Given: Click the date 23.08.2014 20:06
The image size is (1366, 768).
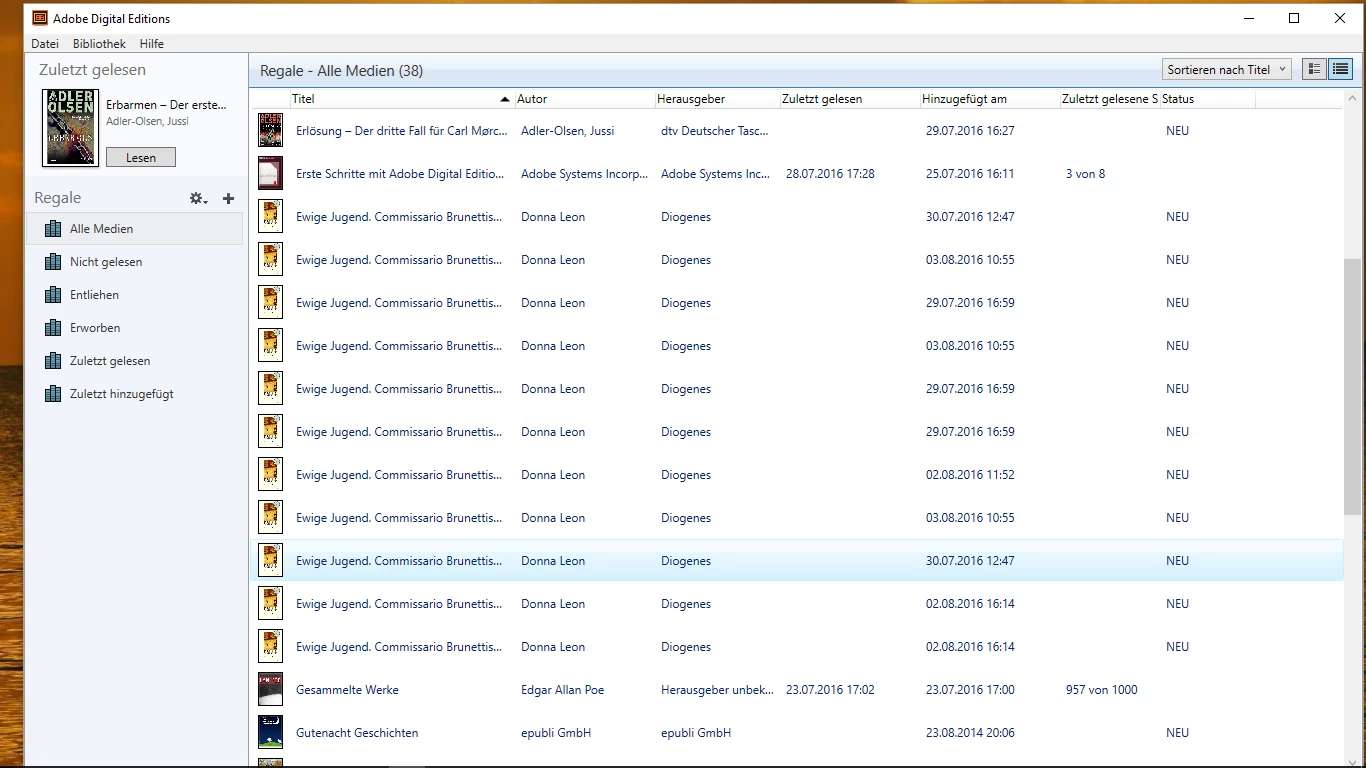Looking at the screenshot, I should 970,733.
